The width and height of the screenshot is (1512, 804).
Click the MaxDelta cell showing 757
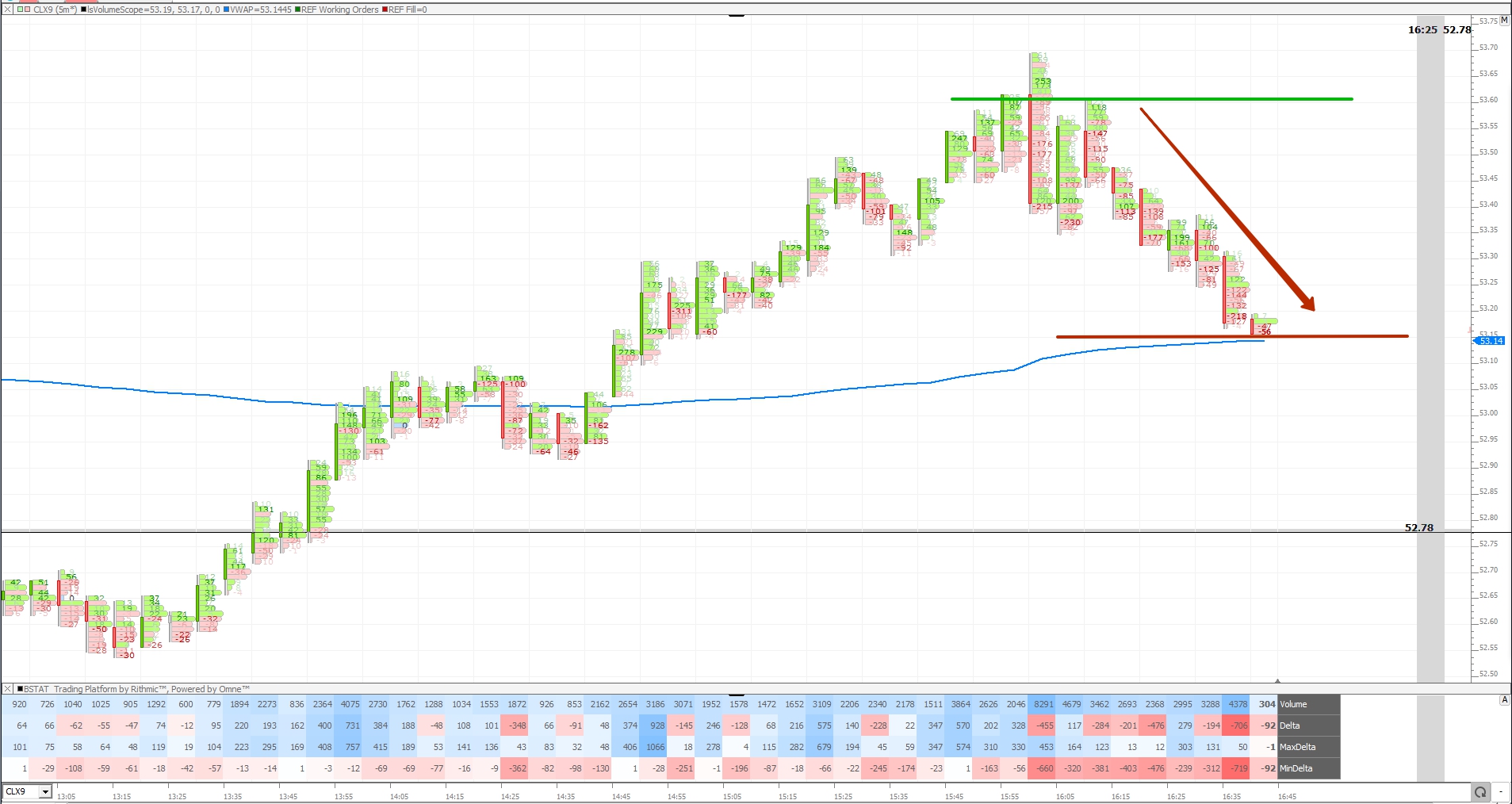(x=348, y=747)
